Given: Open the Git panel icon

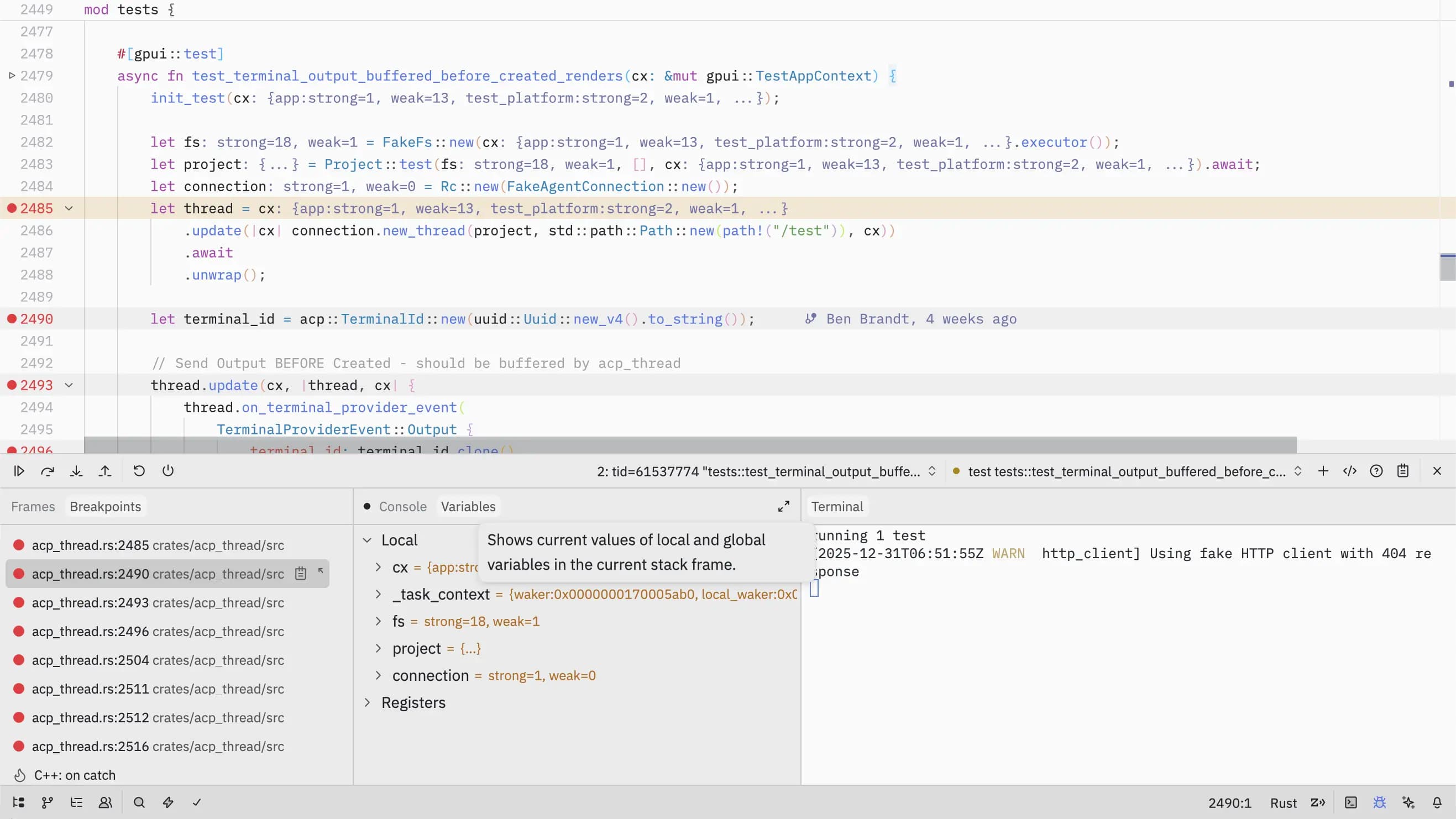Looking at the screenshot, I should (x=47, y=802).
